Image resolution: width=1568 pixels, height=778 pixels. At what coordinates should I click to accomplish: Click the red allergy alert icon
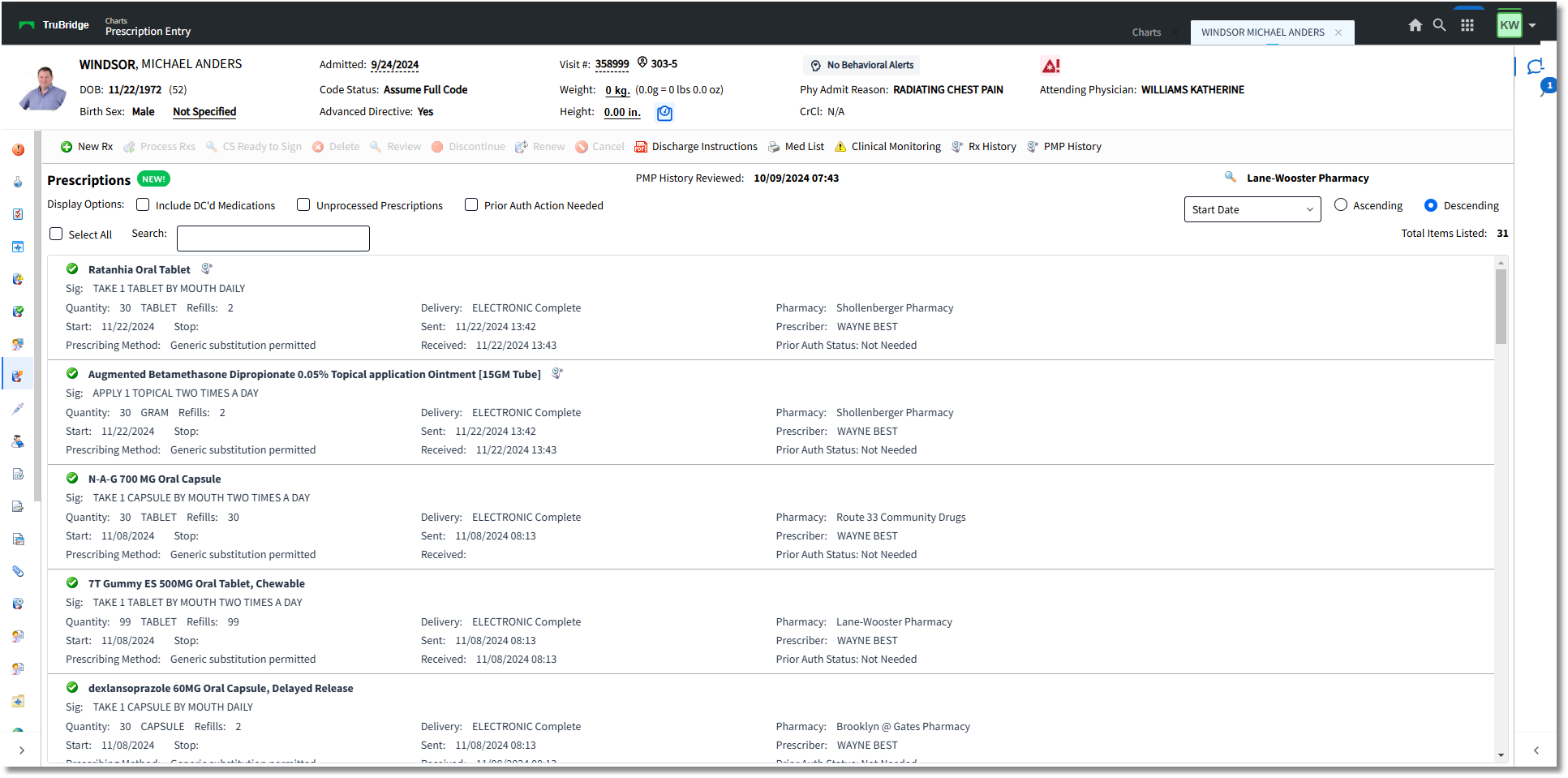tap(1050, 66)
